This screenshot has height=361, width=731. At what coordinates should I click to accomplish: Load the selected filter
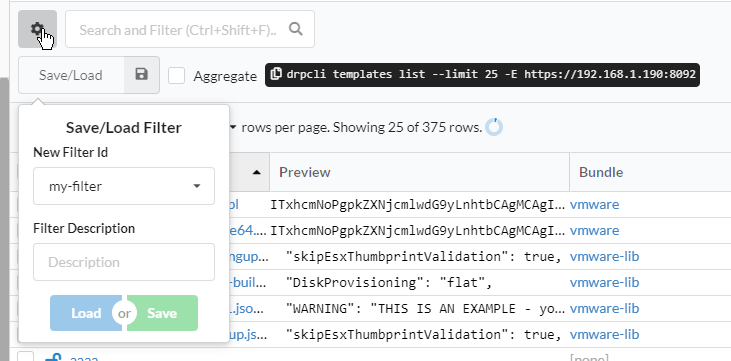click(85, 313)
